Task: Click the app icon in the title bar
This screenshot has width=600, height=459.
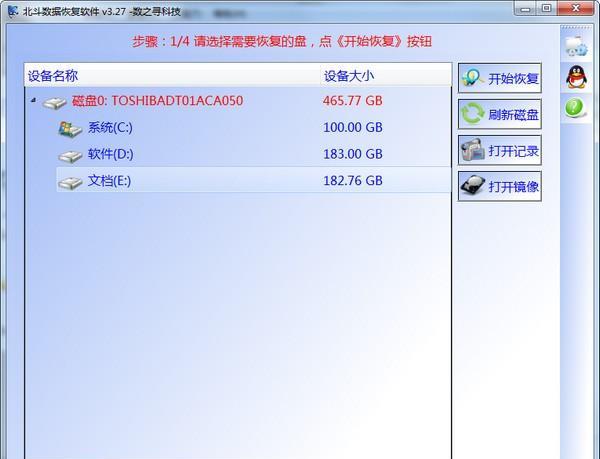Action: (13, 11)
